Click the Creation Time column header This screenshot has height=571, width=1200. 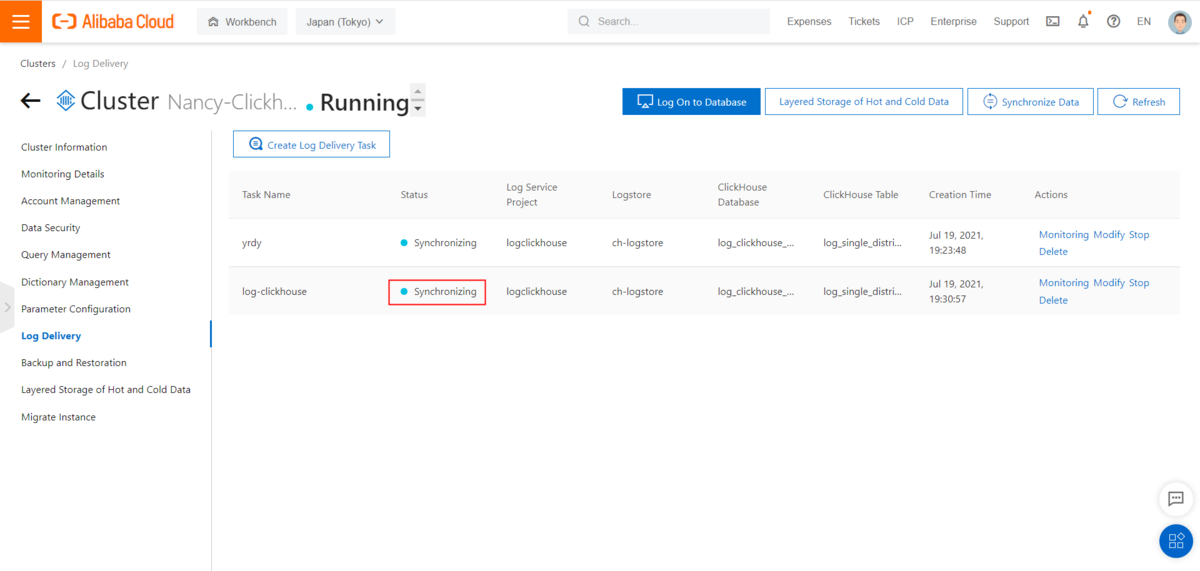960,195
